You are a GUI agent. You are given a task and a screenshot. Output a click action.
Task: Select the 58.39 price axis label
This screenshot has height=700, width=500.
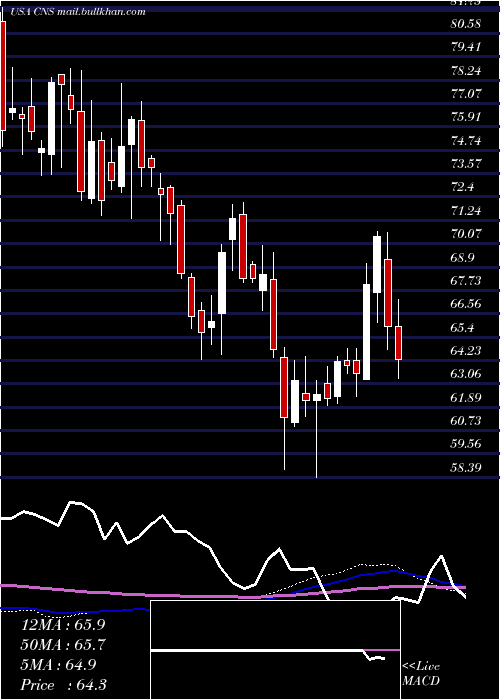coord(466,467)
